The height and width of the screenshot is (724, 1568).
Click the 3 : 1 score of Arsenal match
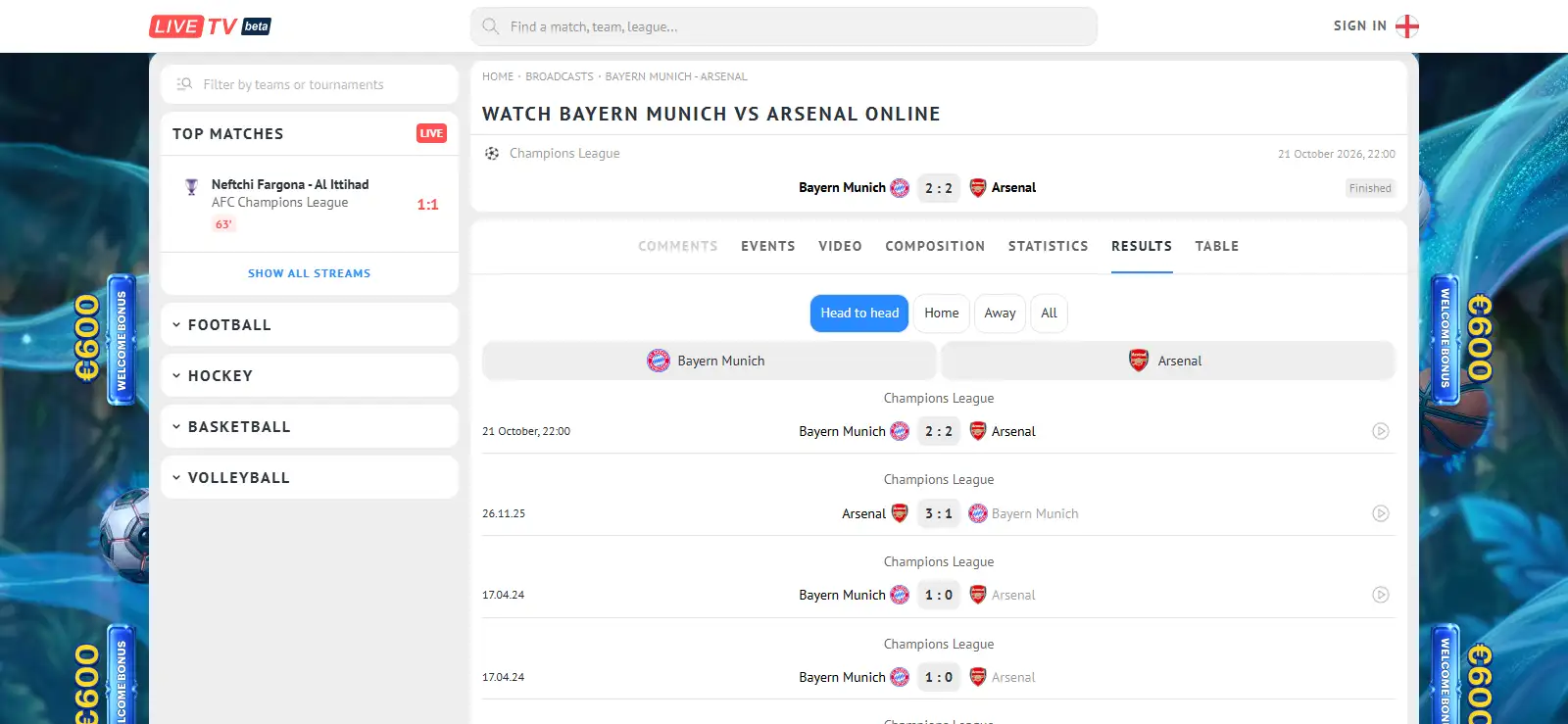point(939,513)
